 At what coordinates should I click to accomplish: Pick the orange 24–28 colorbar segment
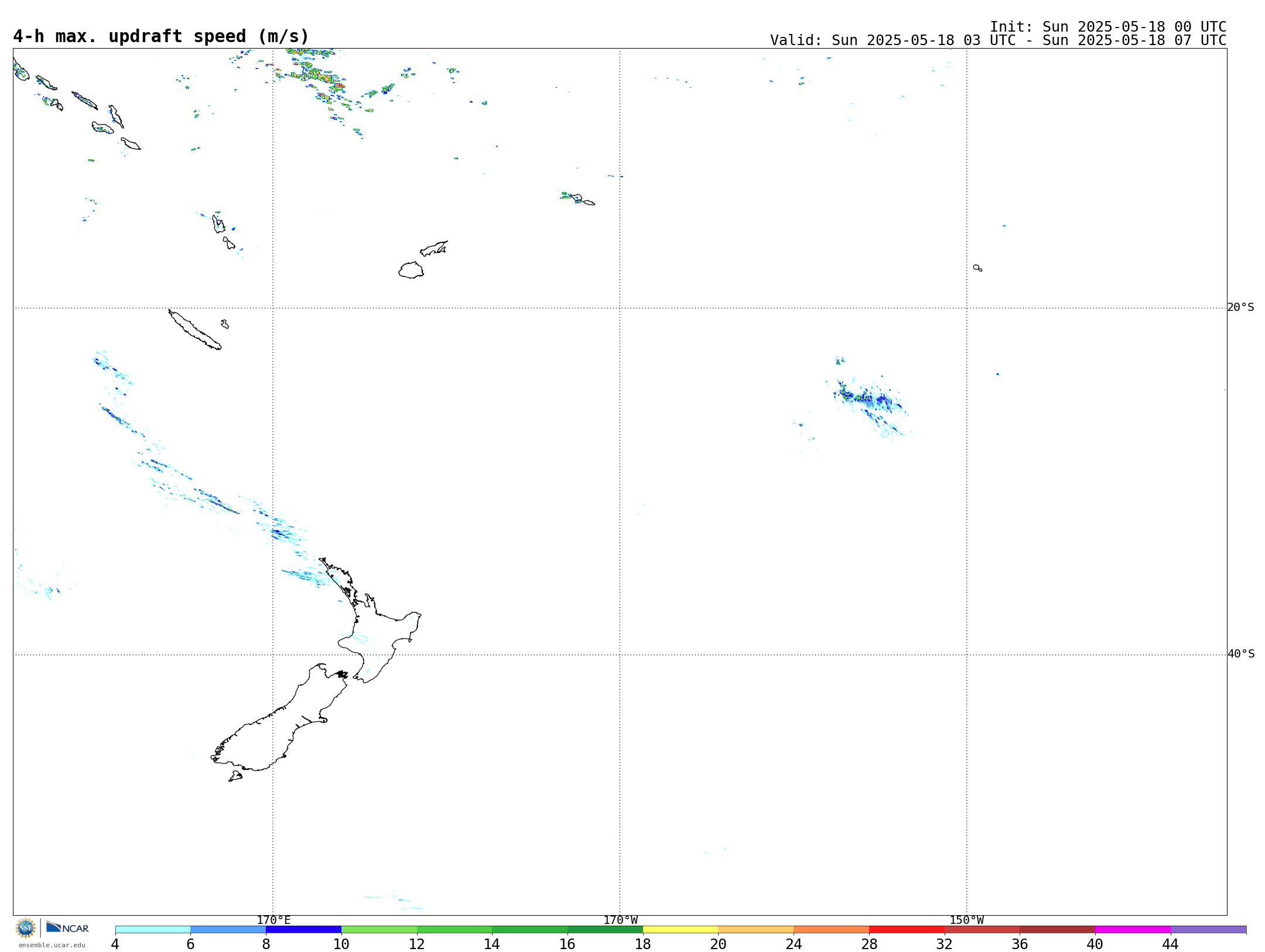pyautogui.click(x=832, y=930)
